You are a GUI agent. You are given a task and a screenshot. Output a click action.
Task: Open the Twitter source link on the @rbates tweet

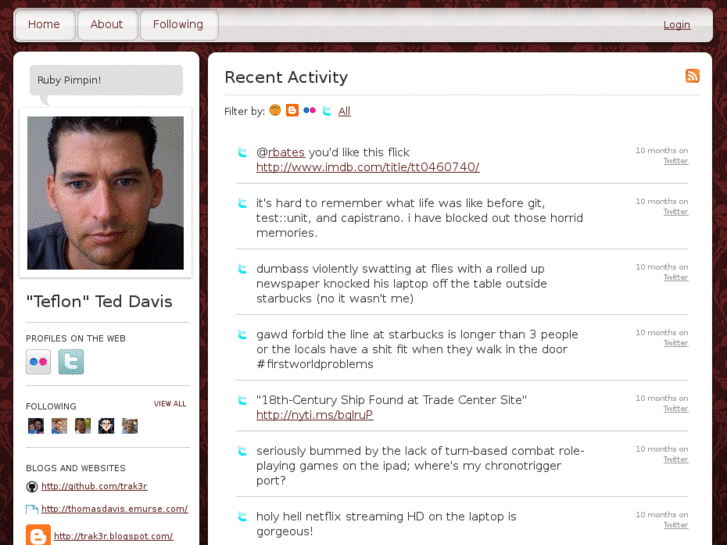point(676,161)
